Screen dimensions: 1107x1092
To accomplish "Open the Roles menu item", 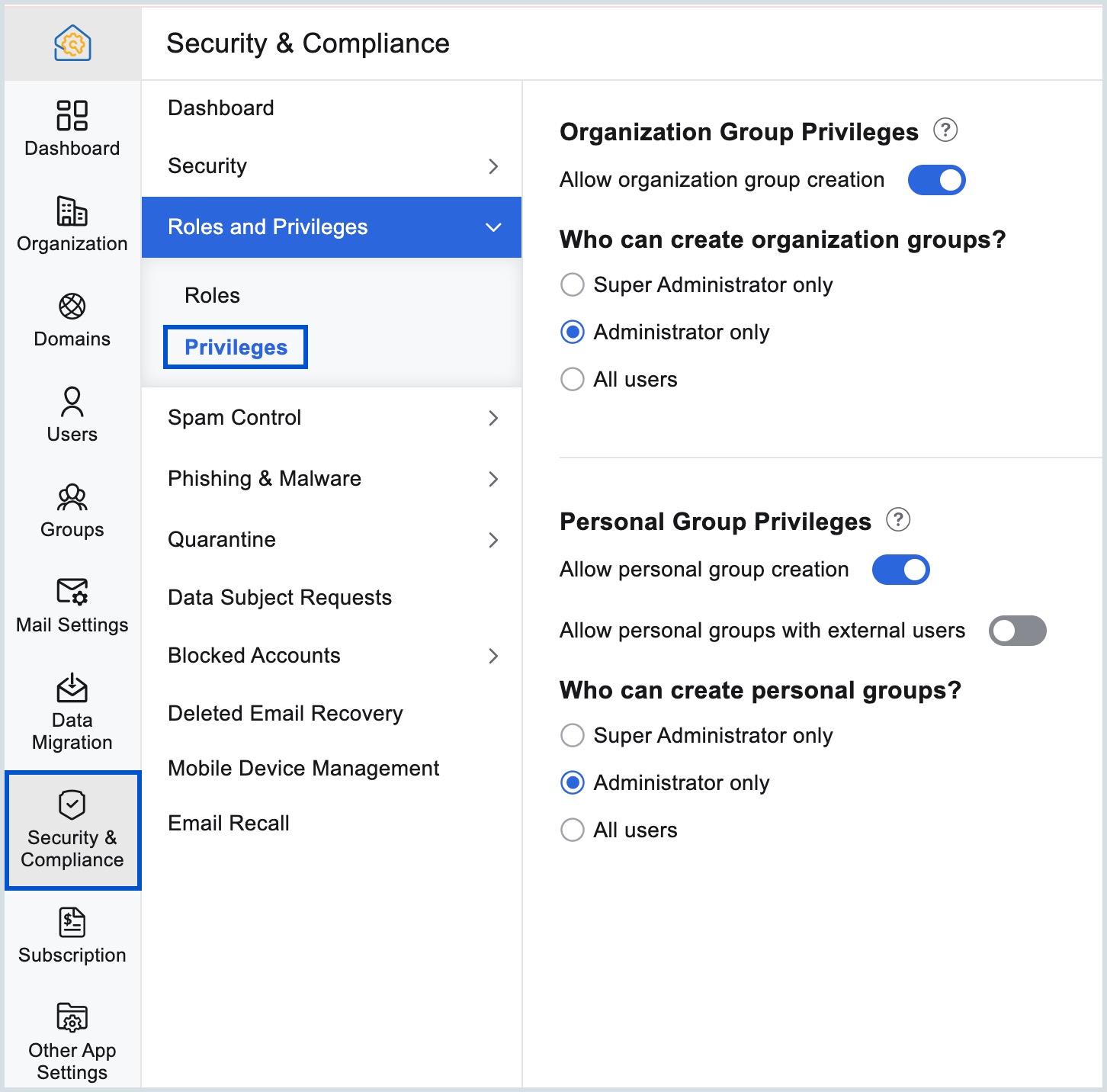I will [x=211, y=295].
